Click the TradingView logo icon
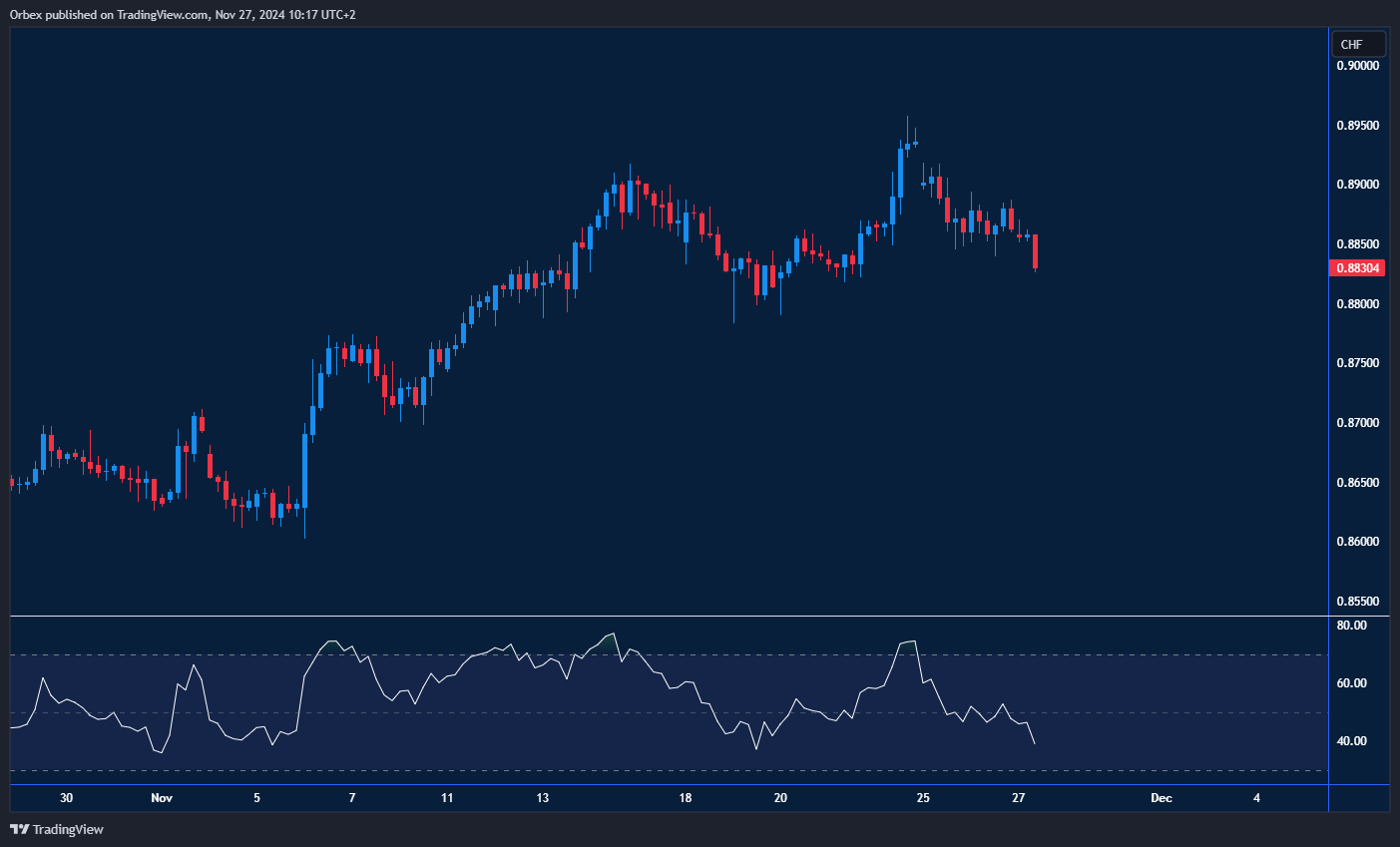Image resolution: width=1400 pixels, height=847 pixels. (19, 829)
